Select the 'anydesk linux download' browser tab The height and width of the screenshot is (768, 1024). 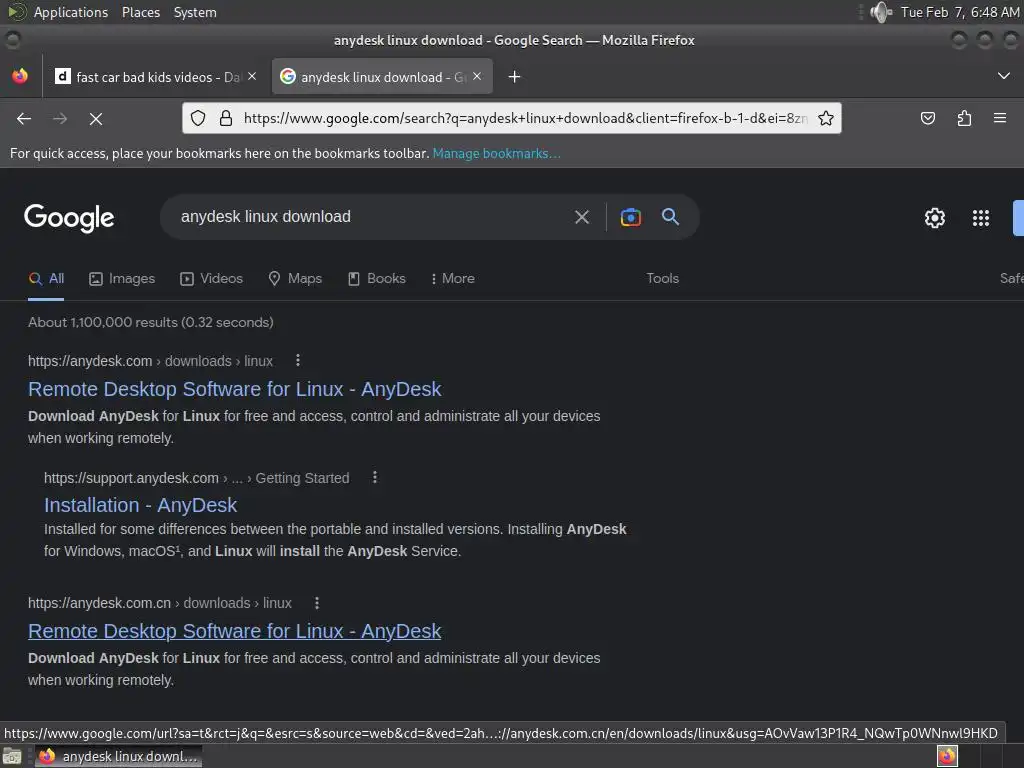[382, 76]
